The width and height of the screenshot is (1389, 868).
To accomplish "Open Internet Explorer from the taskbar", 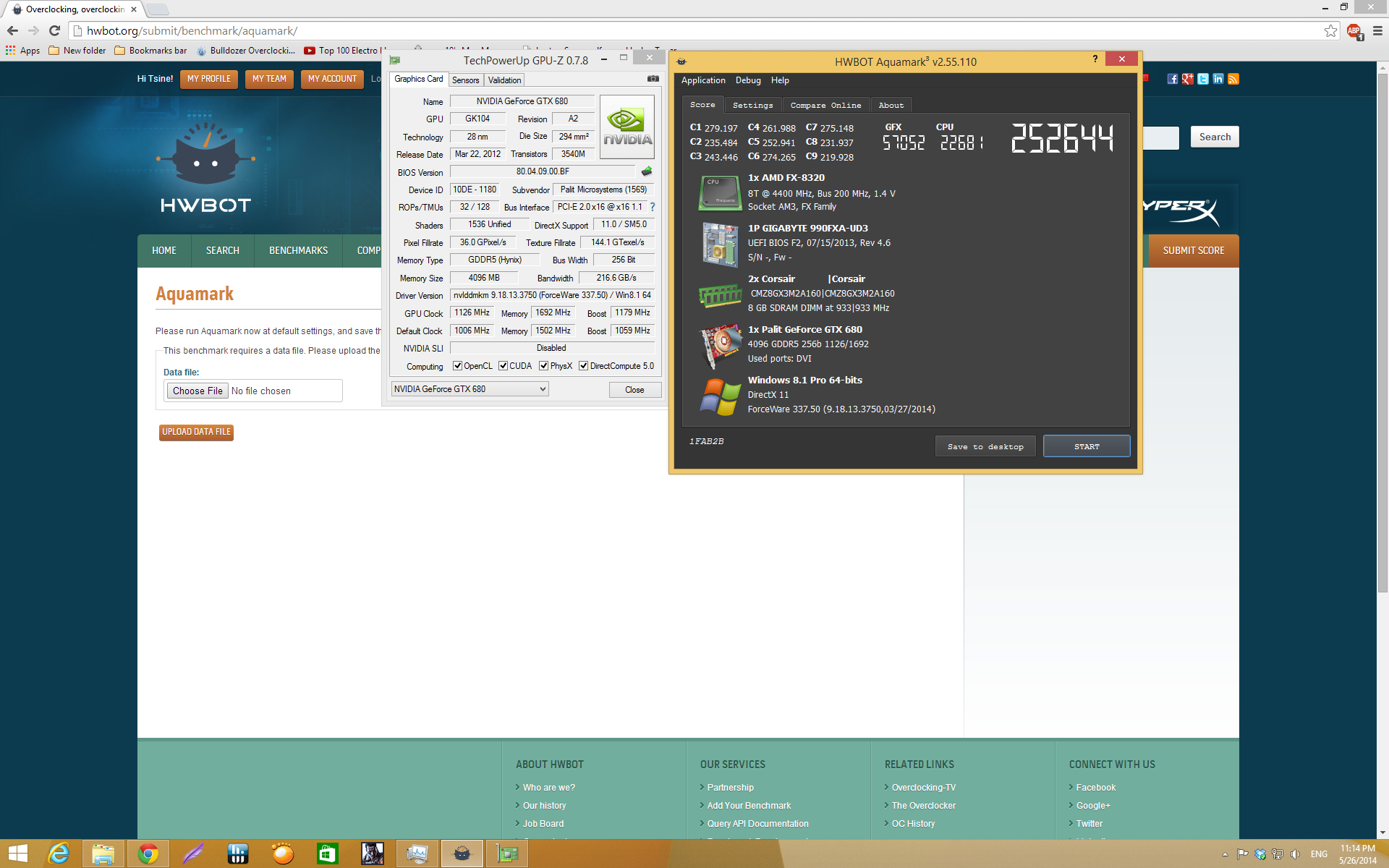I will click(x=59, y=854).
